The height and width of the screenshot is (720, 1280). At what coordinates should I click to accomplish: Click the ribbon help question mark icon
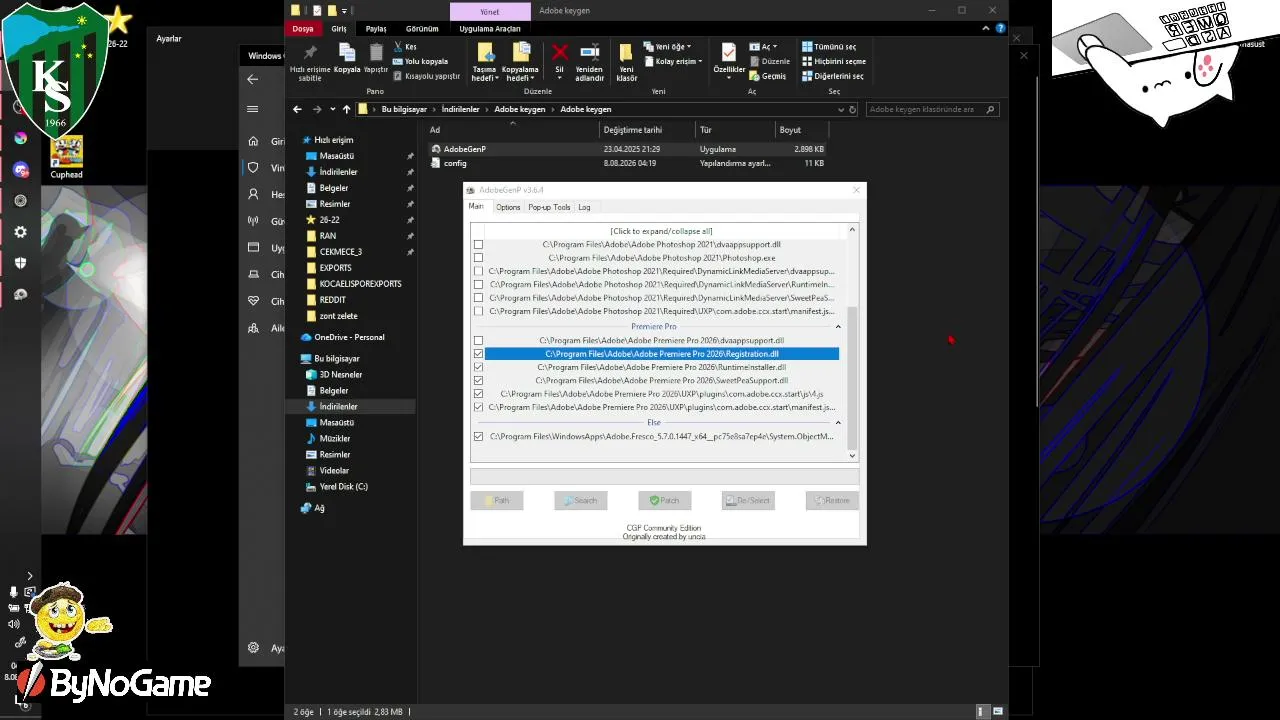coord(1000,28)
